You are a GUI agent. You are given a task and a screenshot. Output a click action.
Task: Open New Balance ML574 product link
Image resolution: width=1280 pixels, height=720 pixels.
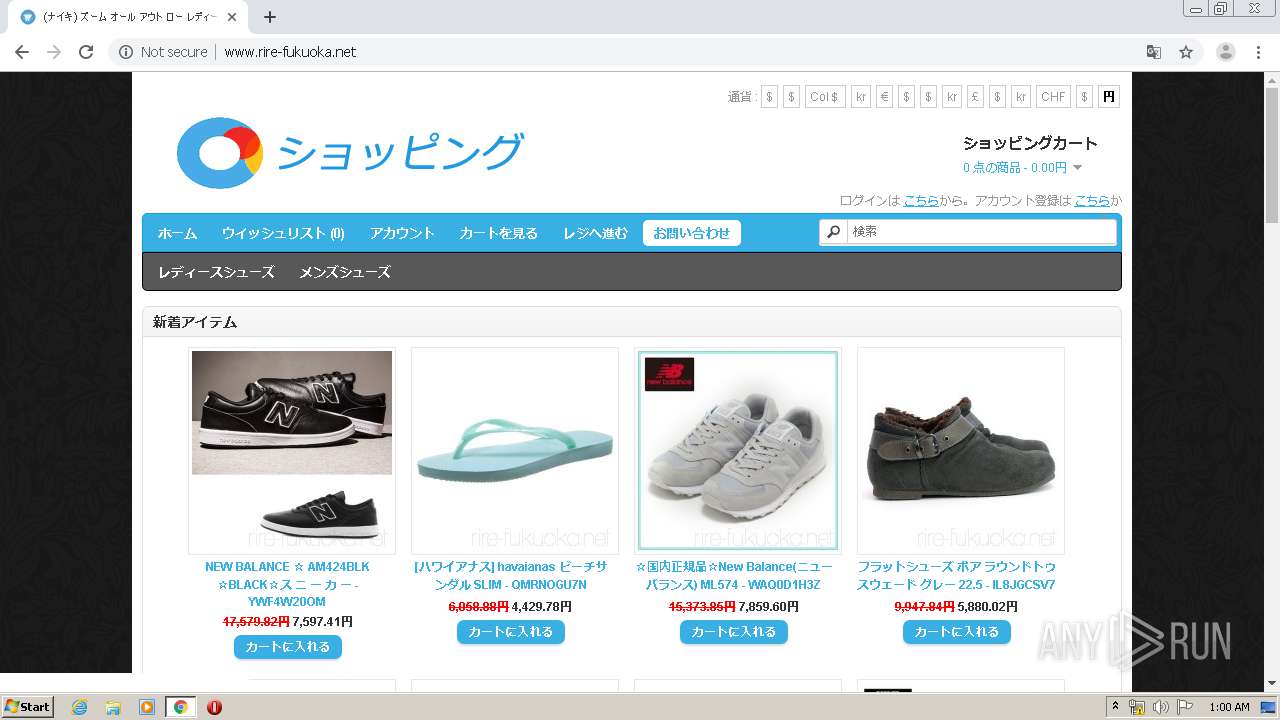734,575
